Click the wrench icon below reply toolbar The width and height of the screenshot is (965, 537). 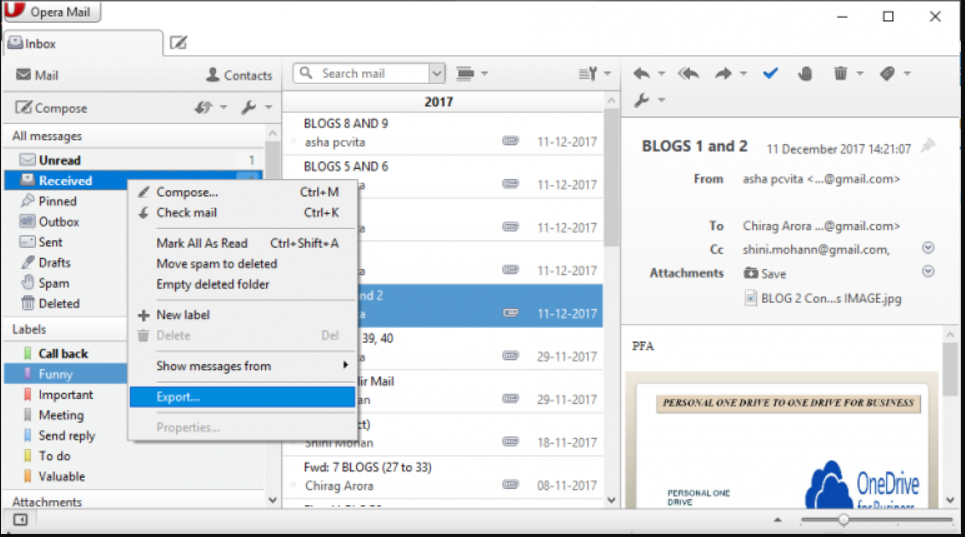[642, 100]
